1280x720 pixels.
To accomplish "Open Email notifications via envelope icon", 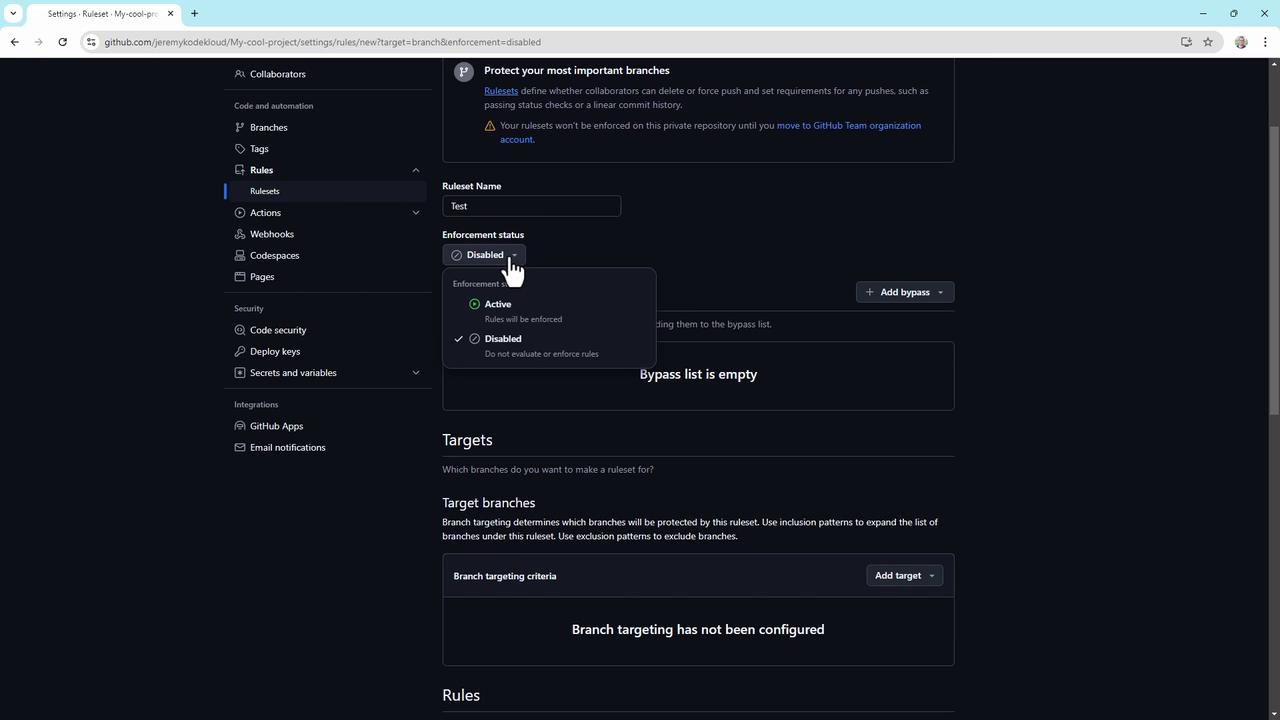I will [240, 447].
